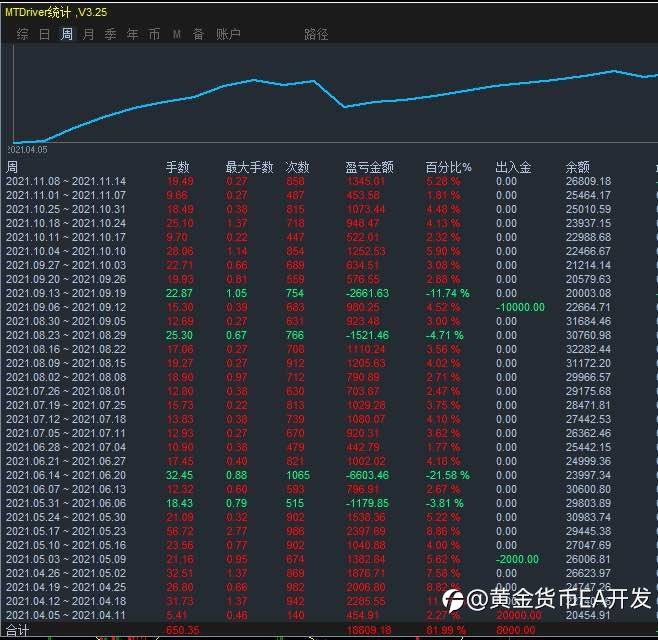Select row 2021.09.13 ~ 2021.09.19

(x=329, y=293)
